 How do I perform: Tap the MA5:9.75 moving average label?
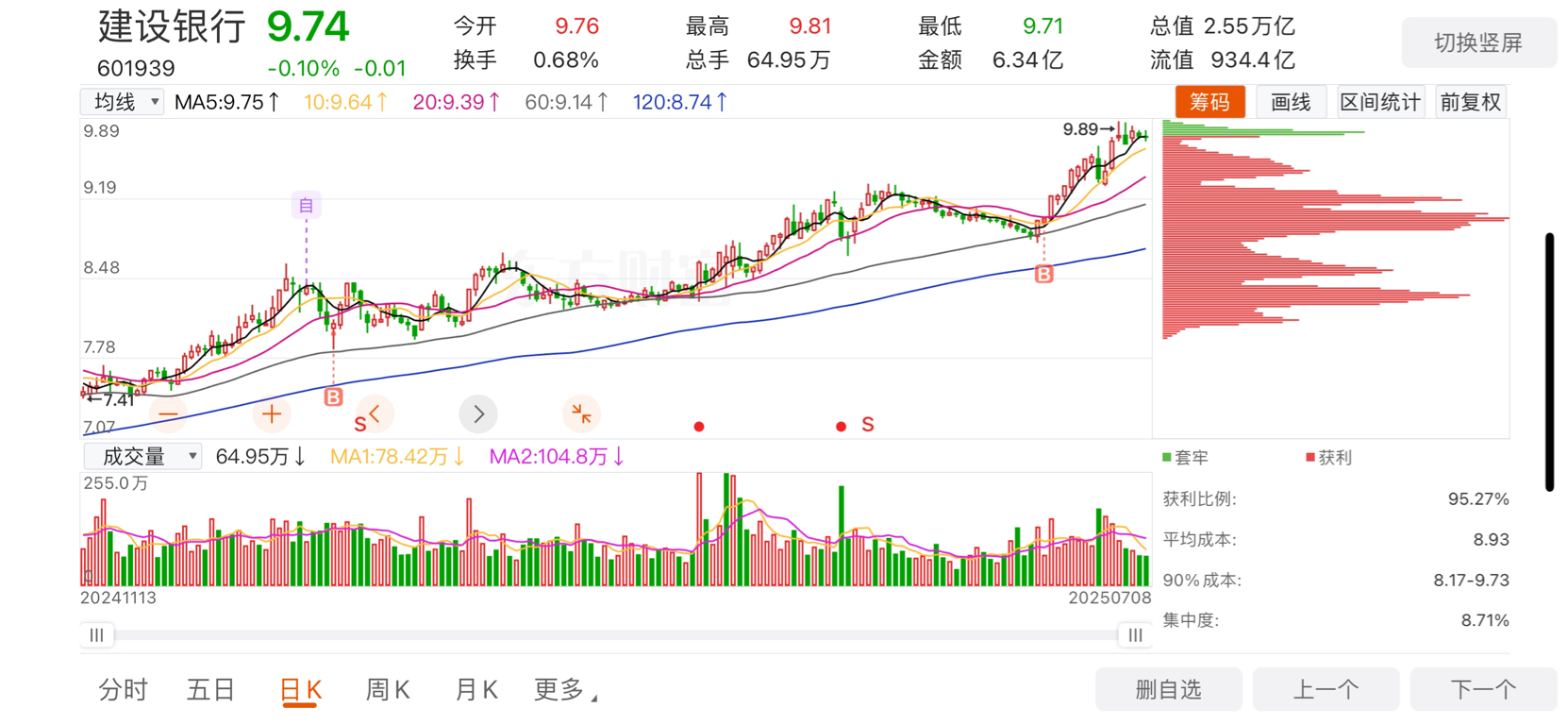pyautogui.click(x=227, y=102)
